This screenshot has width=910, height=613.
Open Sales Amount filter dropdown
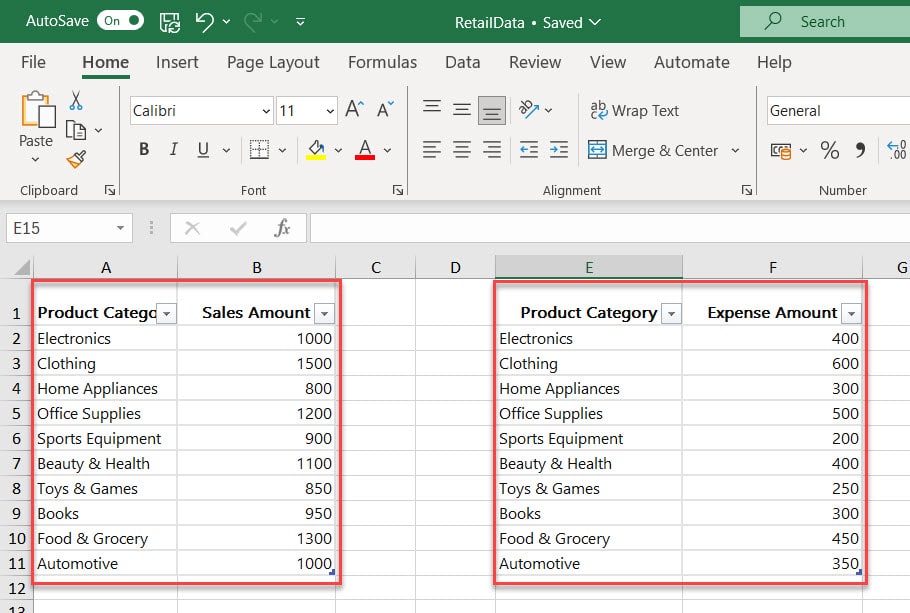324,313
